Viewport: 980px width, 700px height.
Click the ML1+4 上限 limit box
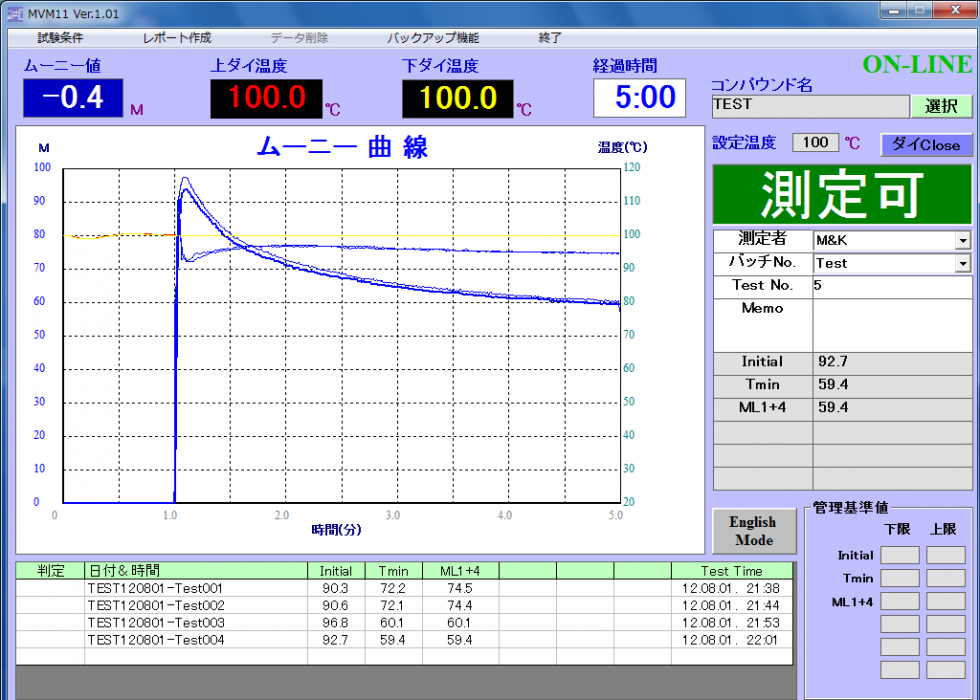(945, 601)
